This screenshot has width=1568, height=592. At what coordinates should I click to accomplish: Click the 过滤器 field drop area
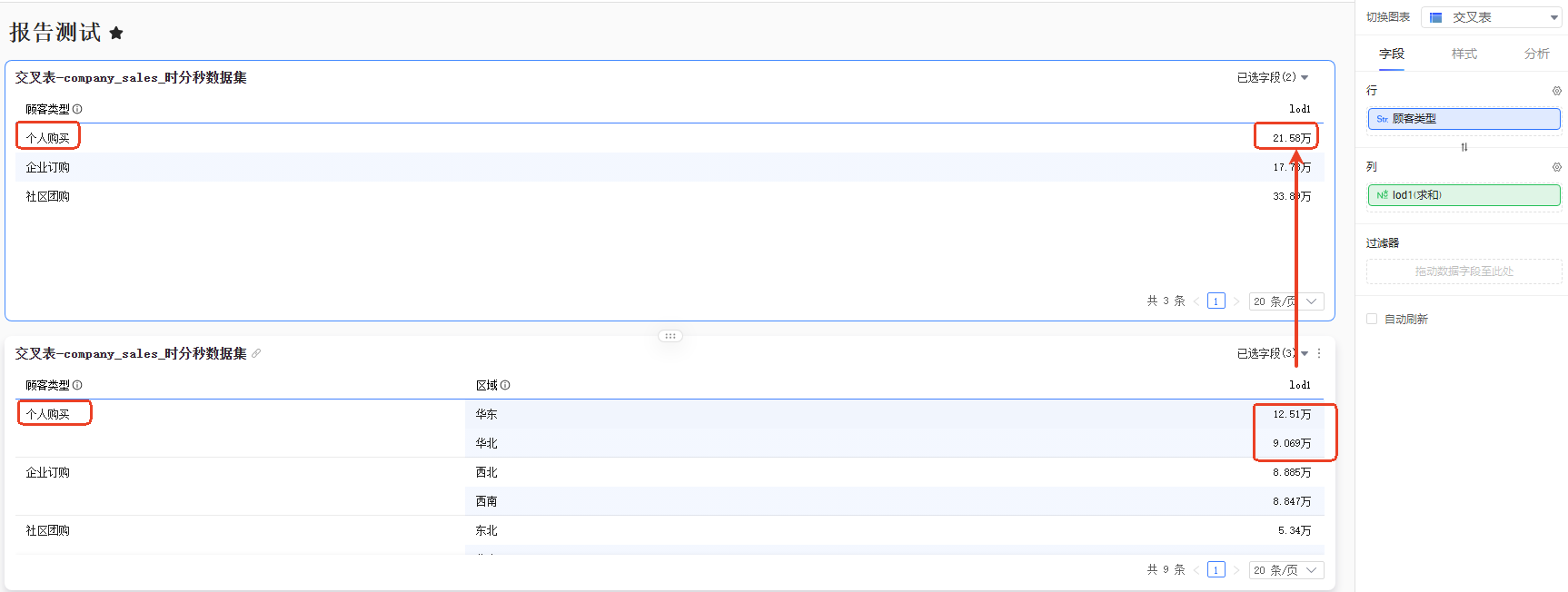point(1464,271)
